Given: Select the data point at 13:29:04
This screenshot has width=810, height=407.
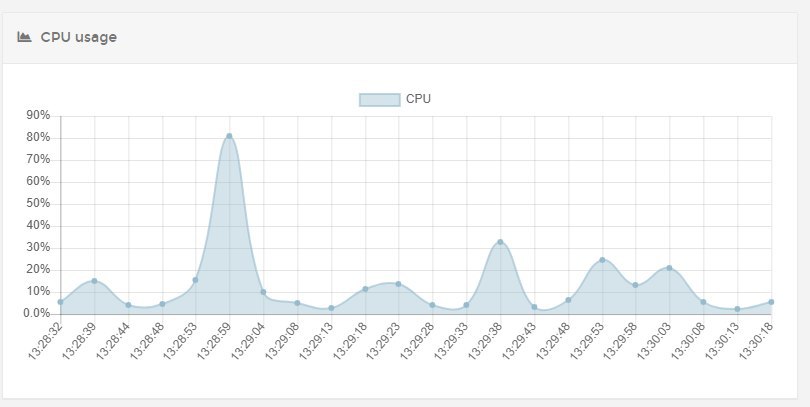Looking at the screenshot, I should click(263, 292).
